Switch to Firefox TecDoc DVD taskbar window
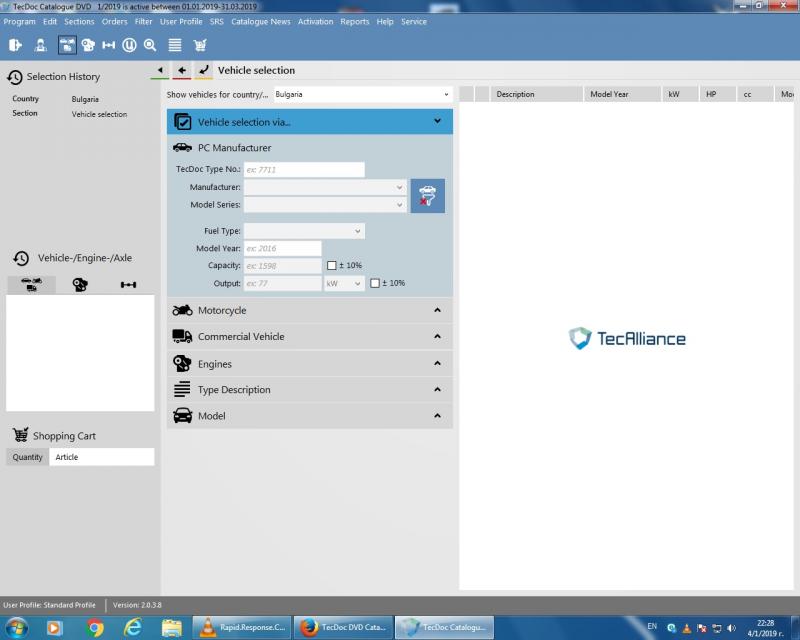The image size is (800, 640). click(x=343, y=627)
